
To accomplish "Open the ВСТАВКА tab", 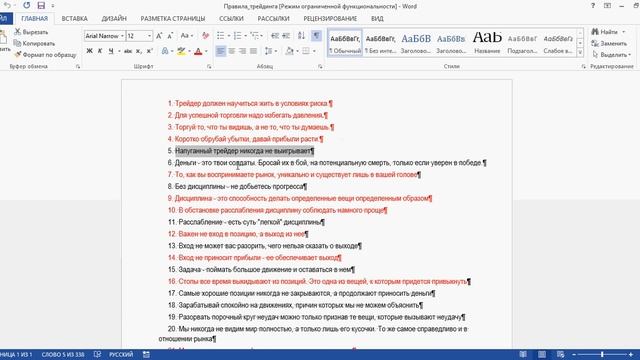I will (74, 18).
